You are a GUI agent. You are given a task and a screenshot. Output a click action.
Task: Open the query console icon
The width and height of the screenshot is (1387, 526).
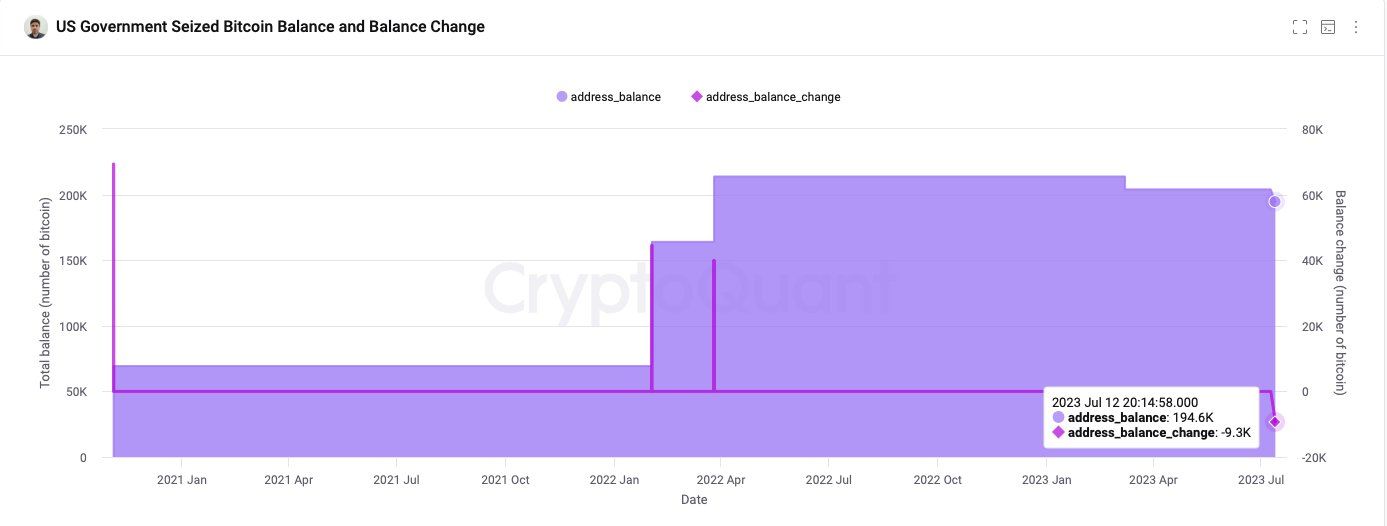point(1328,27)
